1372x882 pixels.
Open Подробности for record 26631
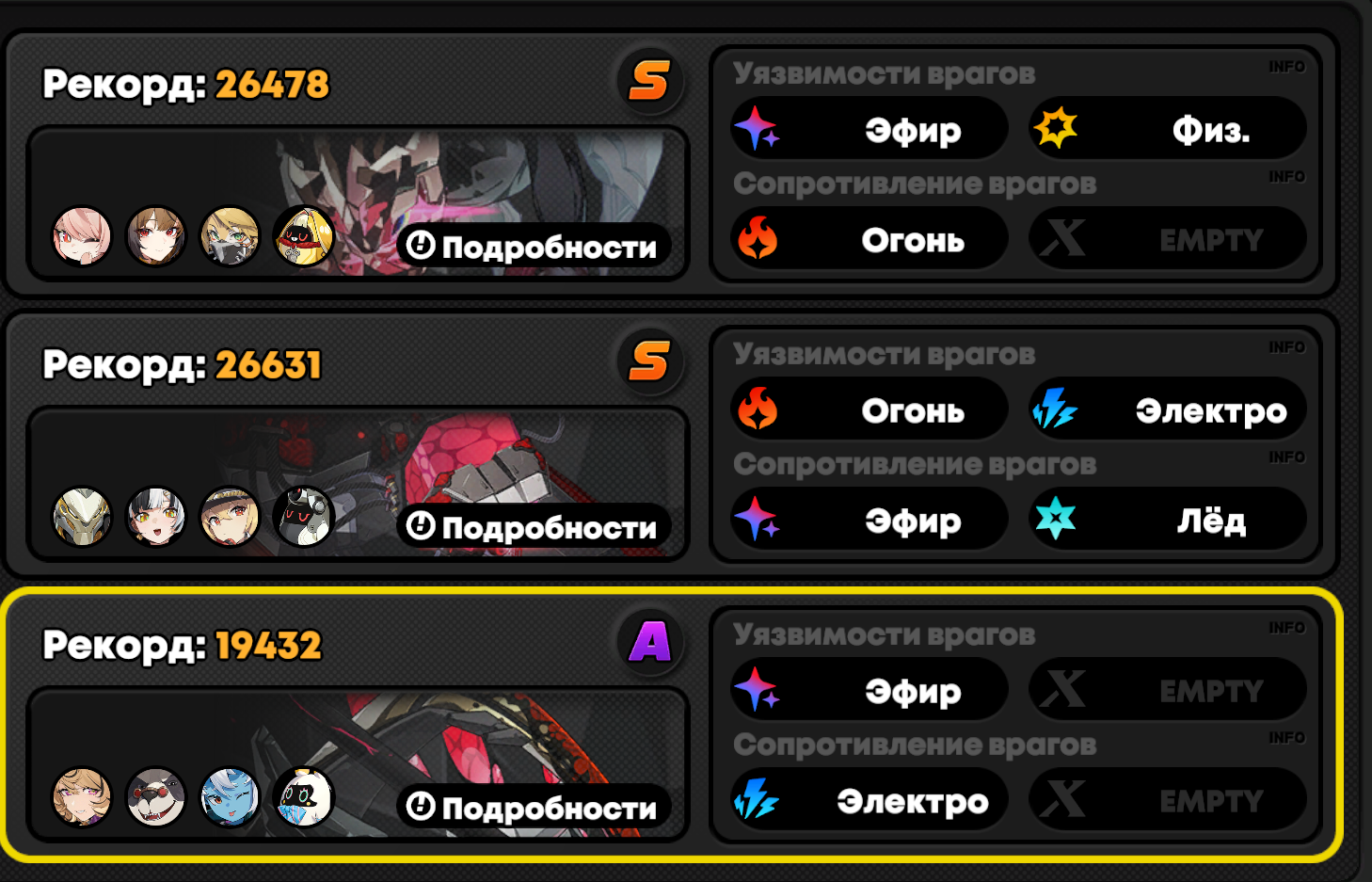coord(533,527)
